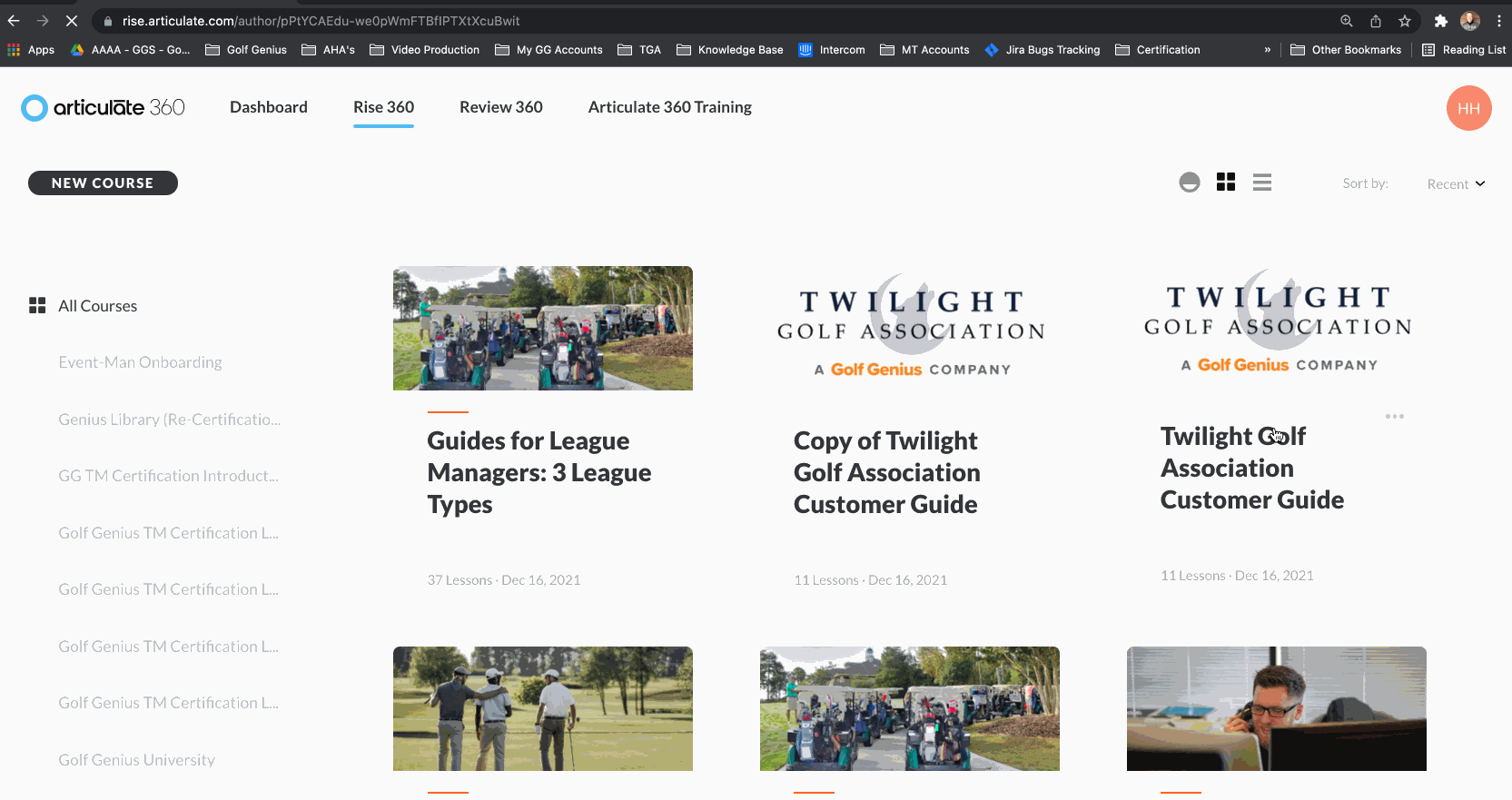
Task: Click the All Courses grid icon
Action: pyautogui.click(x=37, y=305)
